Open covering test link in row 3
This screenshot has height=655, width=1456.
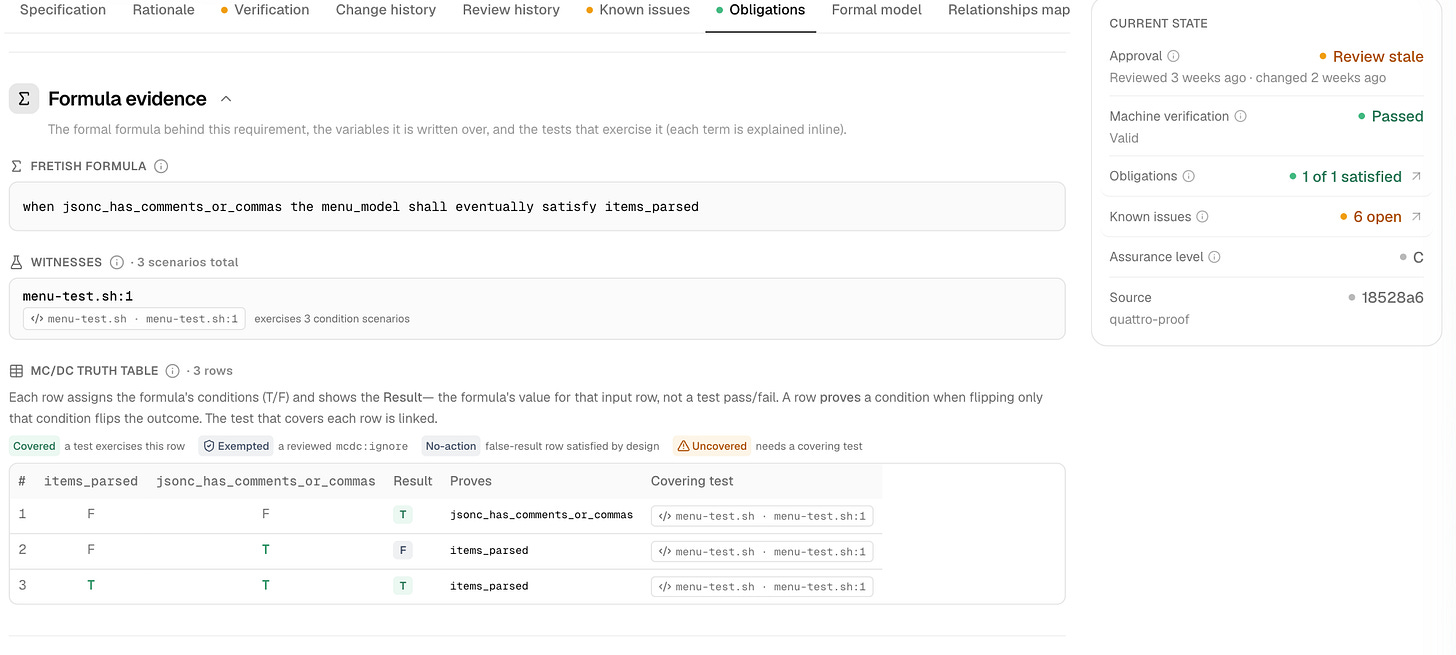click(x=762, y=586)
